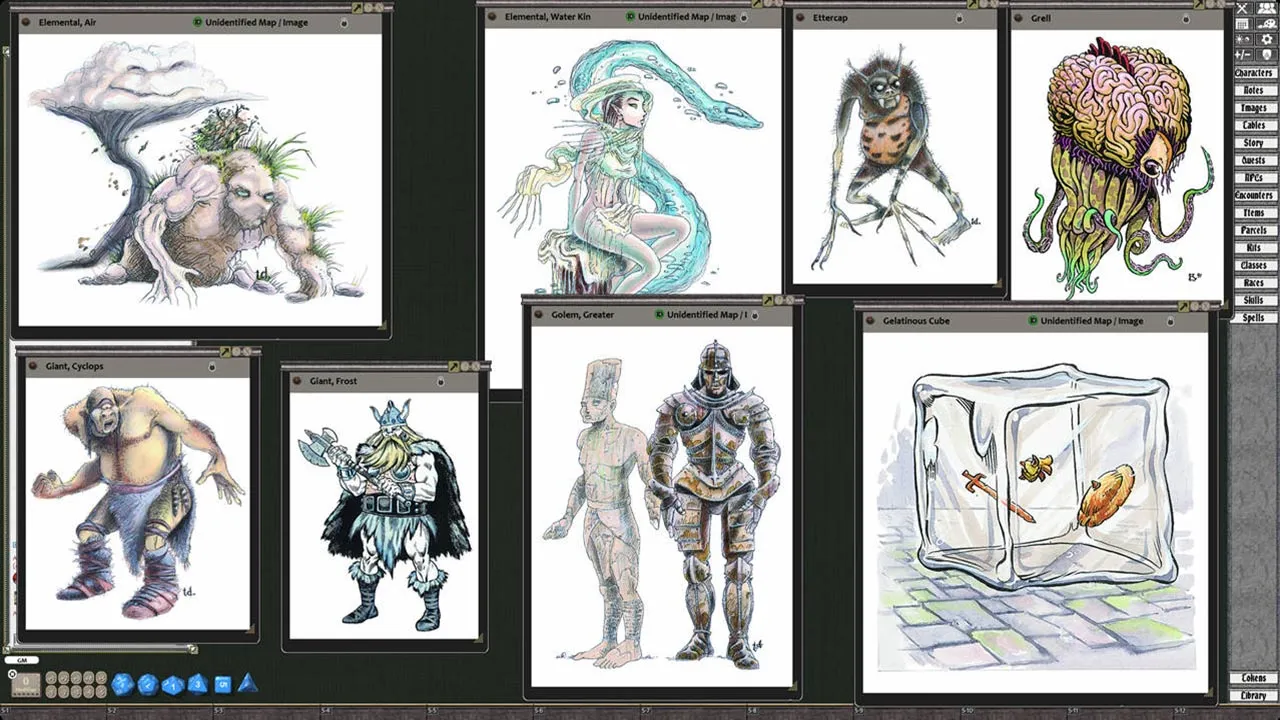The width and height of the screenshot is (1280, 720).
Task: Click the link icon left of 'Giant, Cyclops'
Action: [x=34, y=366]
